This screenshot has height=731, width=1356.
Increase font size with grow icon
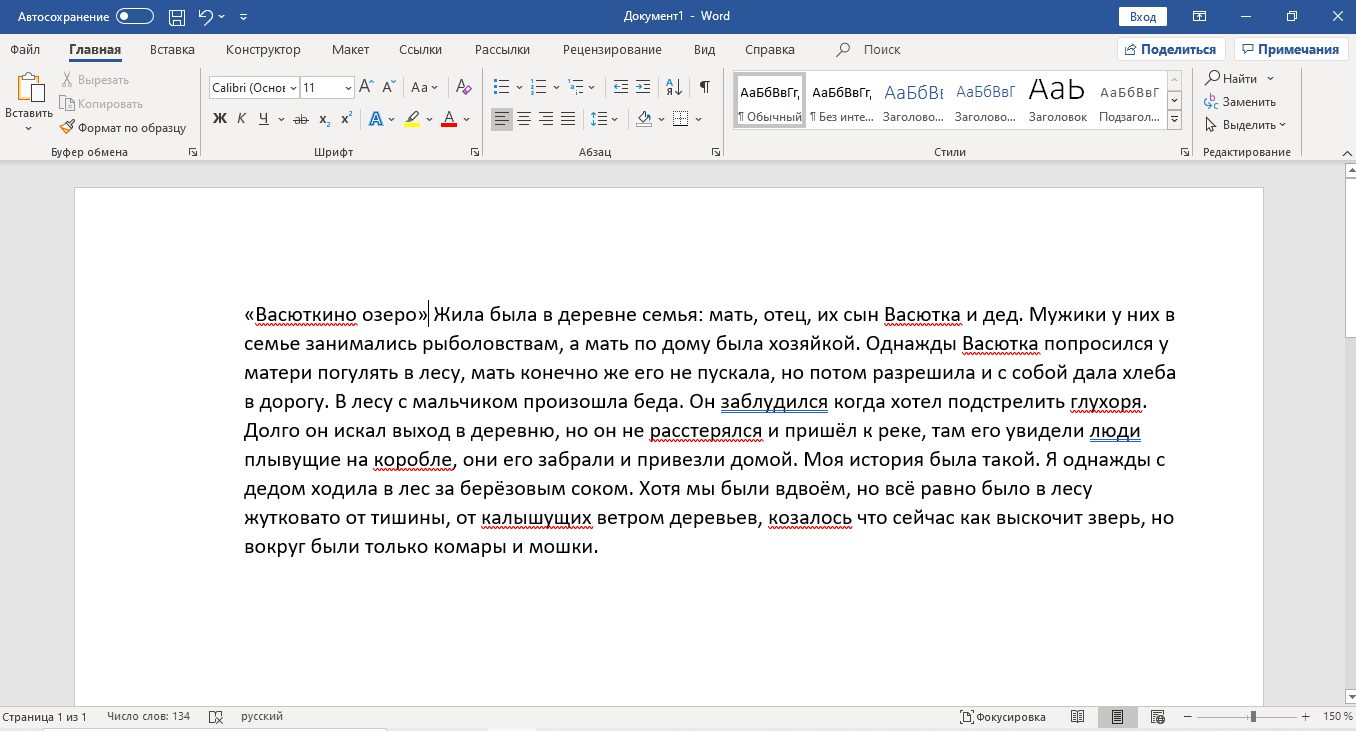click(366, 87)
